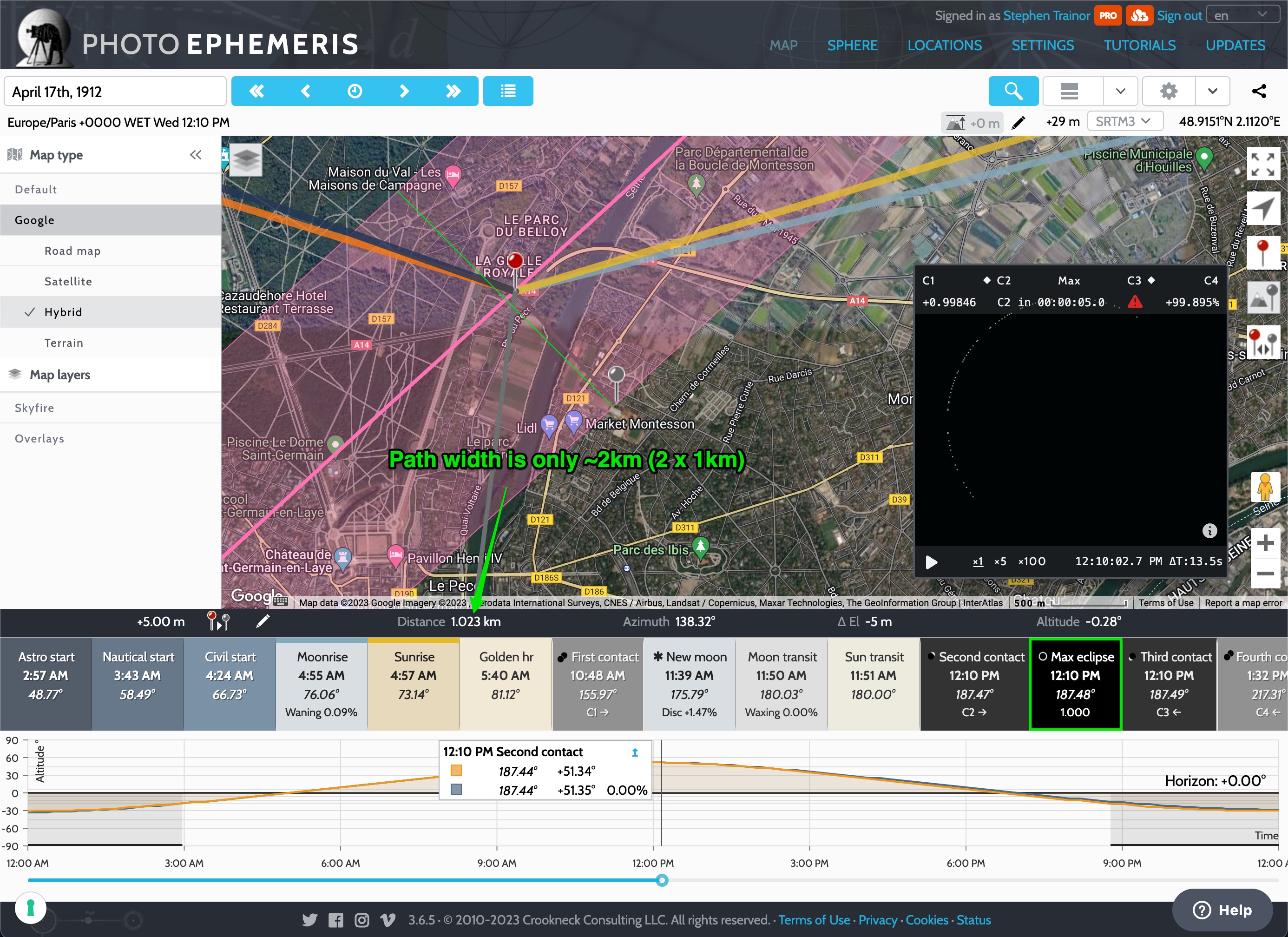Jump to current time clock icon
This screenshot has width=1288, height=937.
pos(355,91)
